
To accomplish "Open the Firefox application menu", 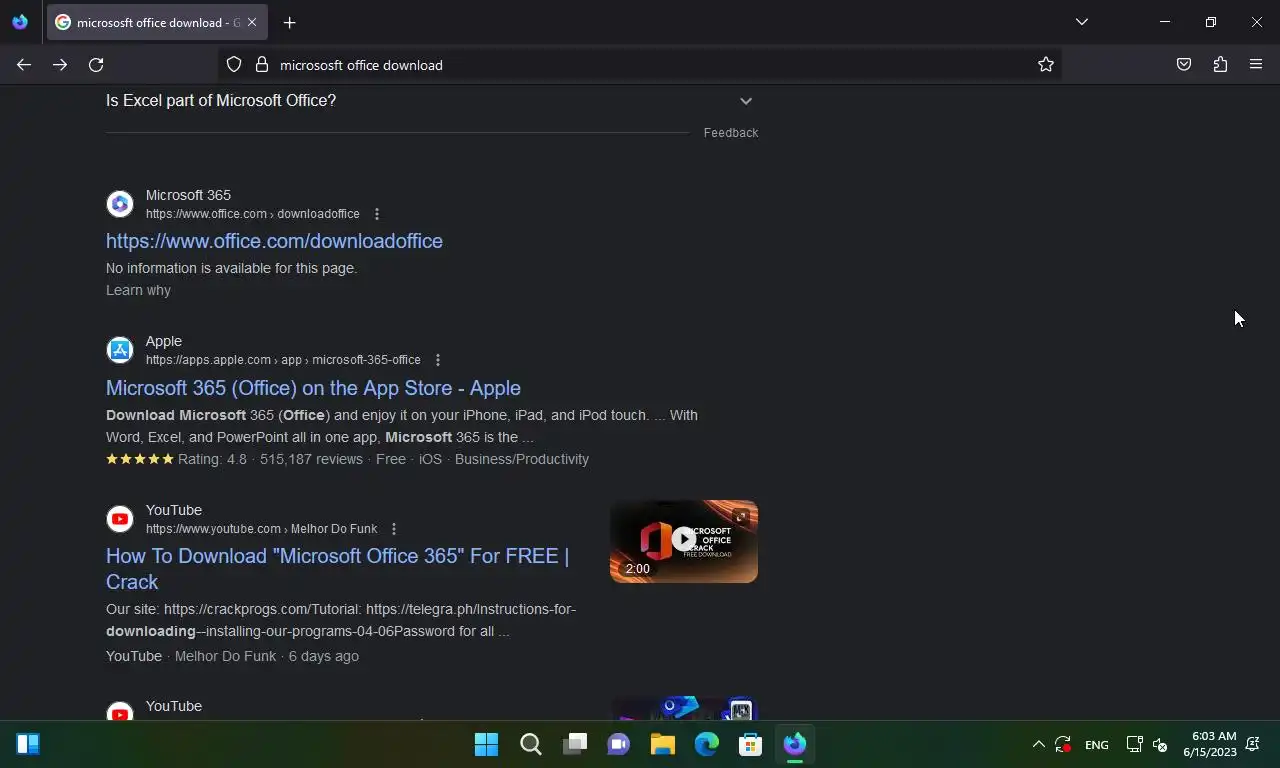I will (x=1256, y=65).
